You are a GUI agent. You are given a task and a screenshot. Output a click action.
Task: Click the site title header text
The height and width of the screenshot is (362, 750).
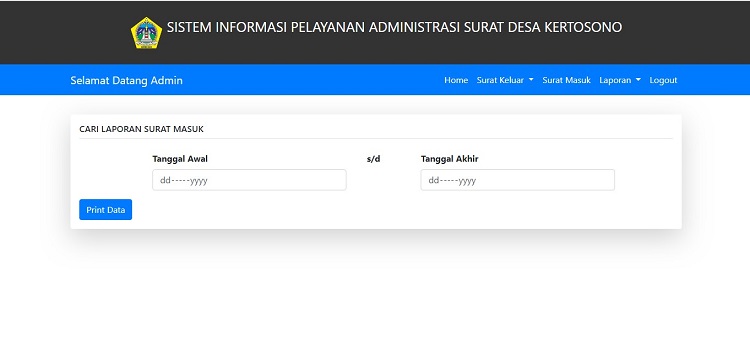[394, 27]
